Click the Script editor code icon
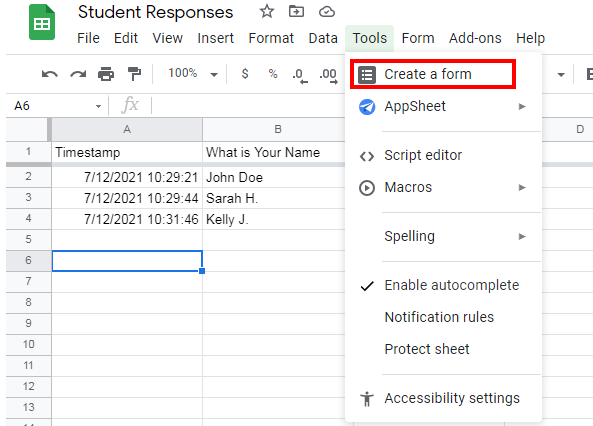This screenshot has width=593, height=426. click(367, 156)
